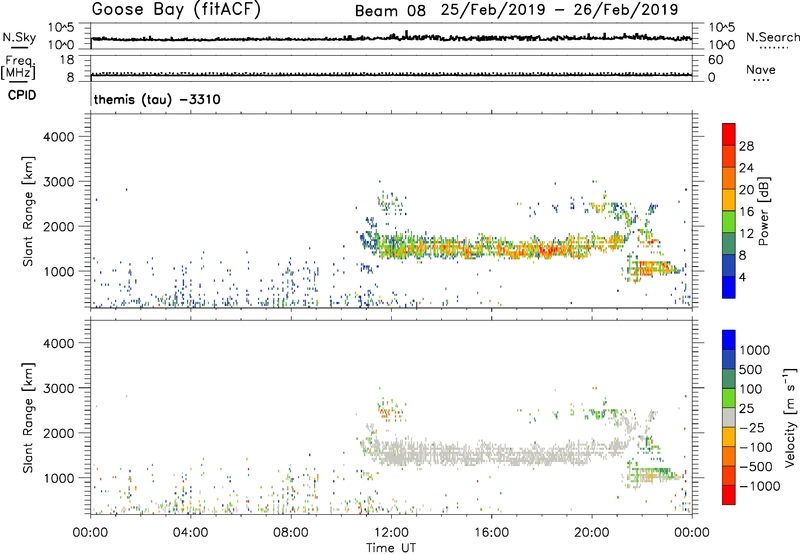Pick Power colorbar segment between 8 and 12

click(729, 244)
